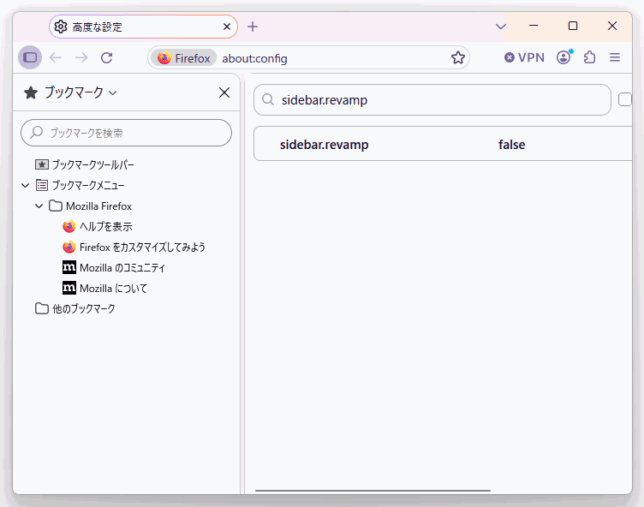Click the sidebar.revamp preference search box
This screenshot has height=507, width=644.
click(x=432, y=100)
